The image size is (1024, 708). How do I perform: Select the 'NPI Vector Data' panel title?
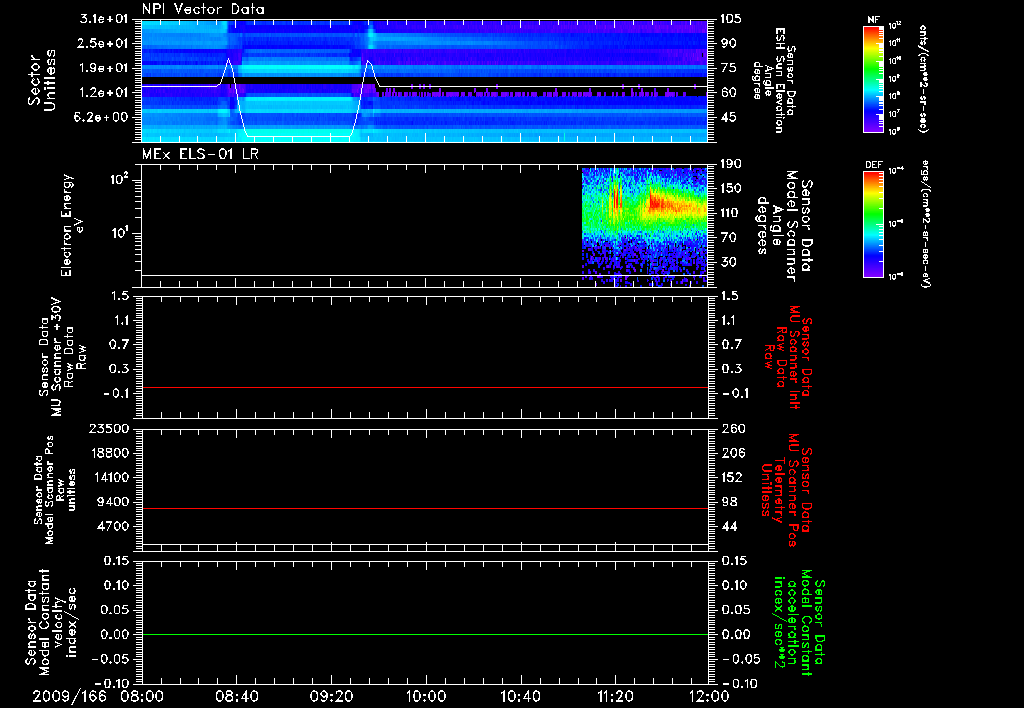pos(203,9)
